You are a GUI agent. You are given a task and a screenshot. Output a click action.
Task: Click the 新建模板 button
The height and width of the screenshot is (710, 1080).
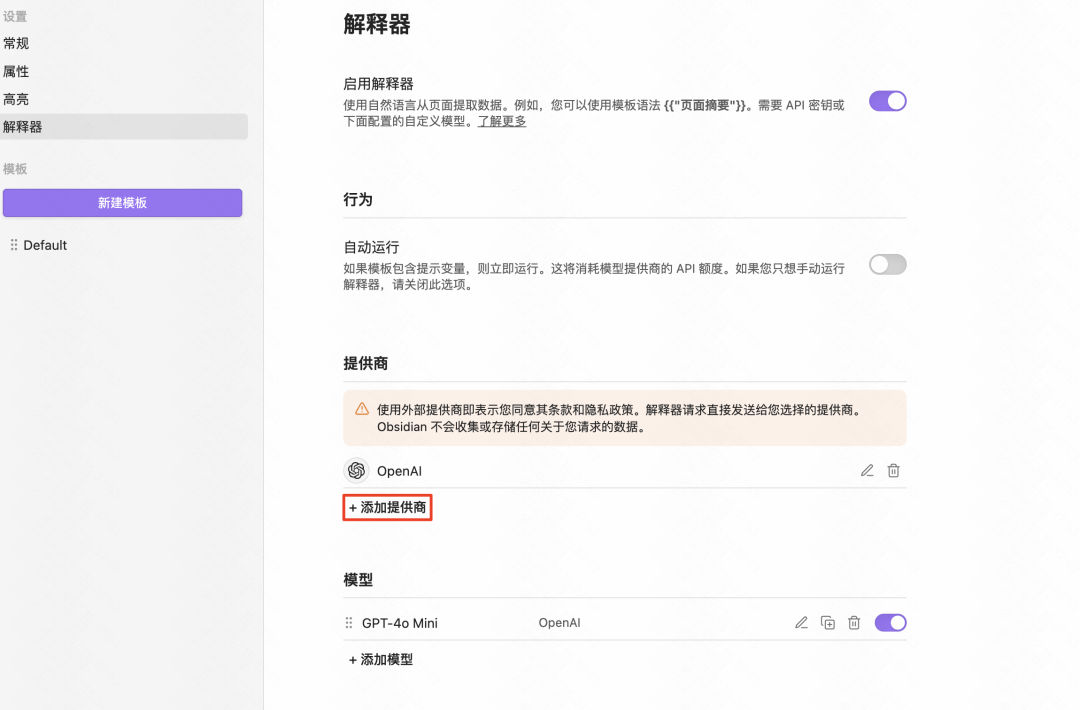click(123, 202)
